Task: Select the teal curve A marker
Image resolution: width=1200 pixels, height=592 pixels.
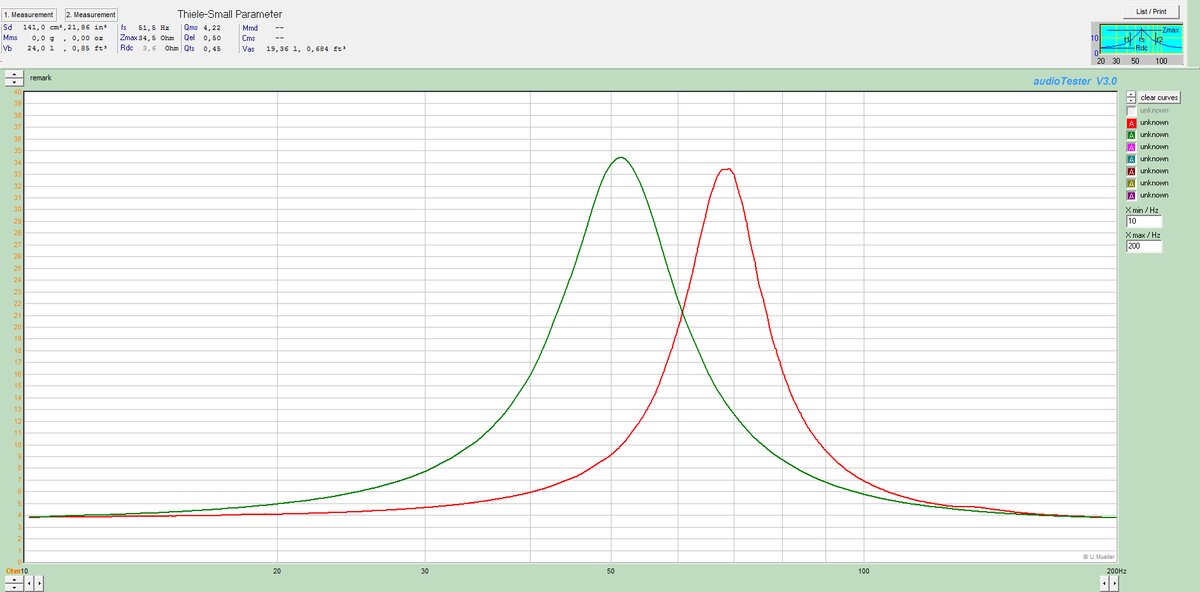Action: (1131, 159)
